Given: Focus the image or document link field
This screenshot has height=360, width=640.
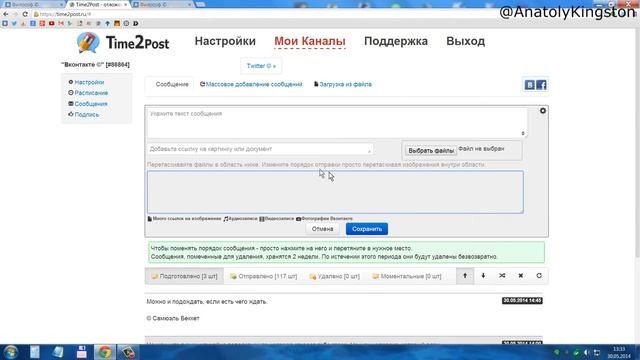Looking at the screenshot, I should (260, 149).
